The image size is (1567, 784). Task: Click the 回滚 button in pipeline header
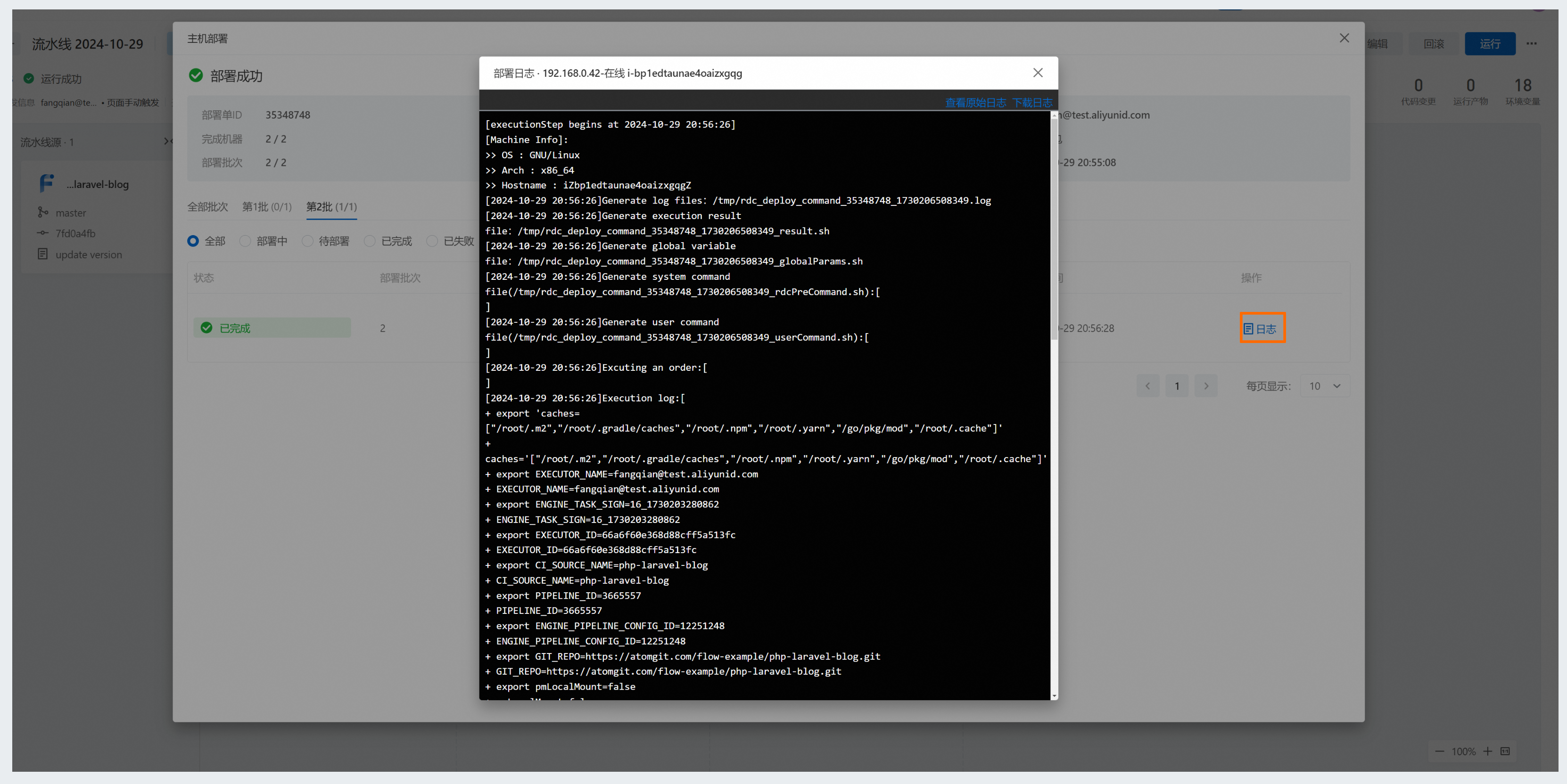[x=1434, y=44]
